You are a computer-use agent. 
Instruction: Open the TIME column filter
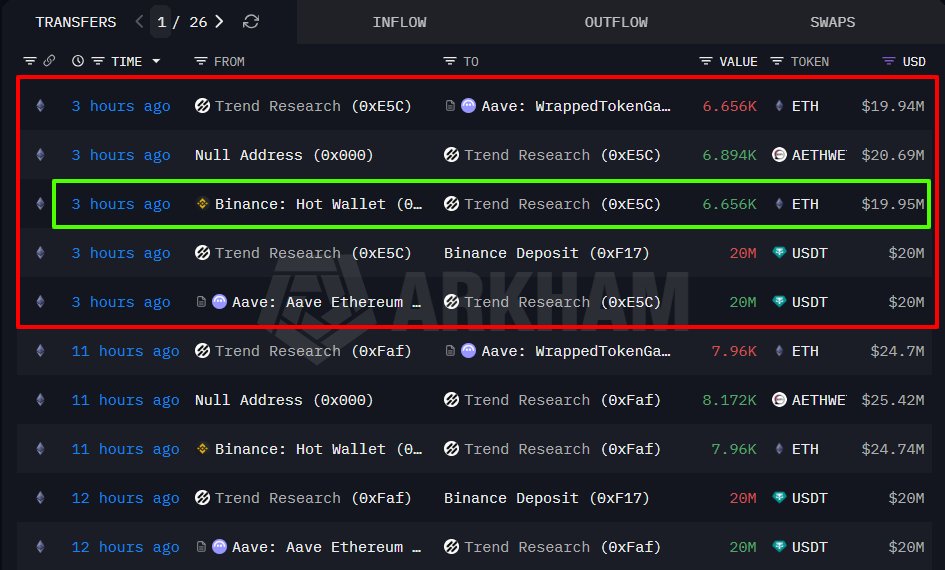pyautogui.click(x=98, y=61)
